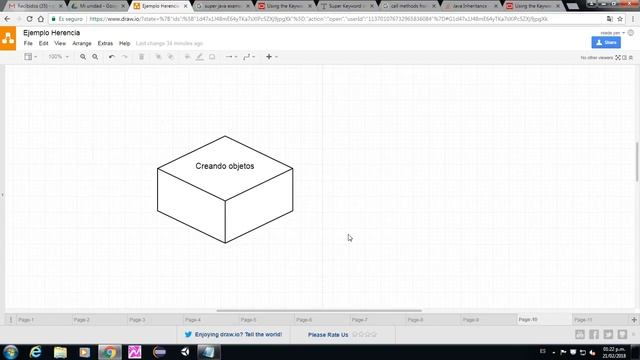Open the Unity icon in the taskbar
The height and width of the screenshot is (360, 640).
[185, 352]
